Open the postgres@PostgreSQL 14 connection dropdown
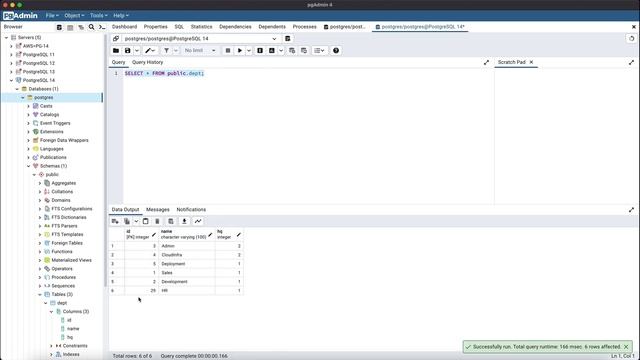640x360 pixels. click(x=200, y=38)
